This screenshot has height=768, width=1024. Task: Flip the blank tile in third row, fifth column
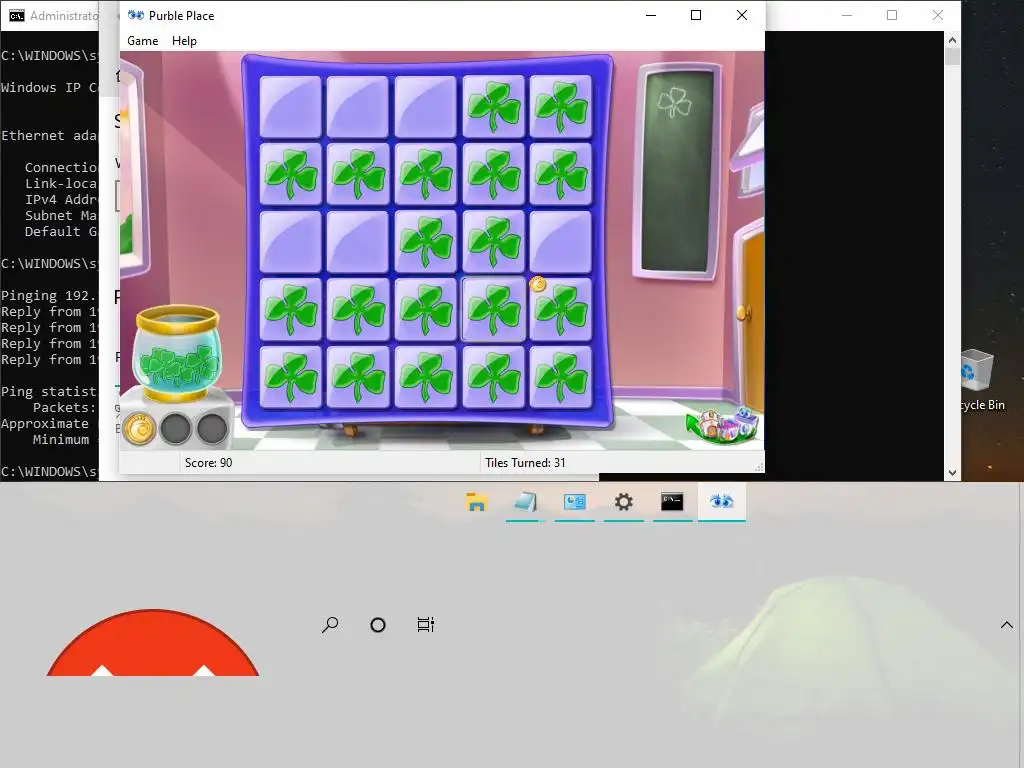(560, 242)
